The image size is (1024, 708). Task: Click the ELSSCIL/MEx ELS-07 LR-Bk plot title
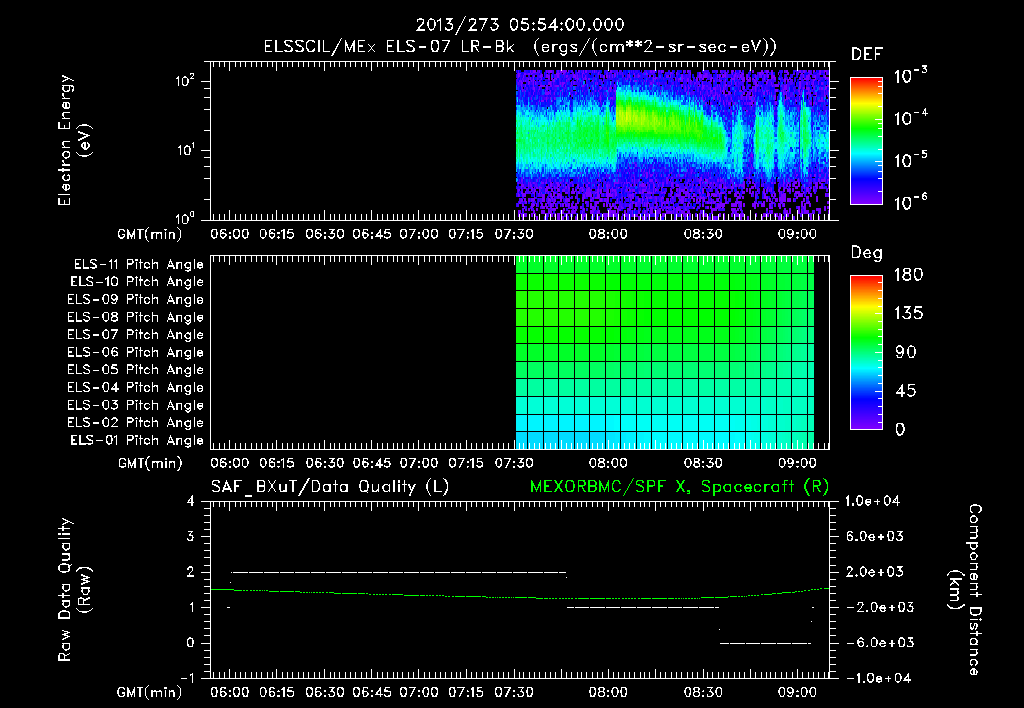click(520, 46)
